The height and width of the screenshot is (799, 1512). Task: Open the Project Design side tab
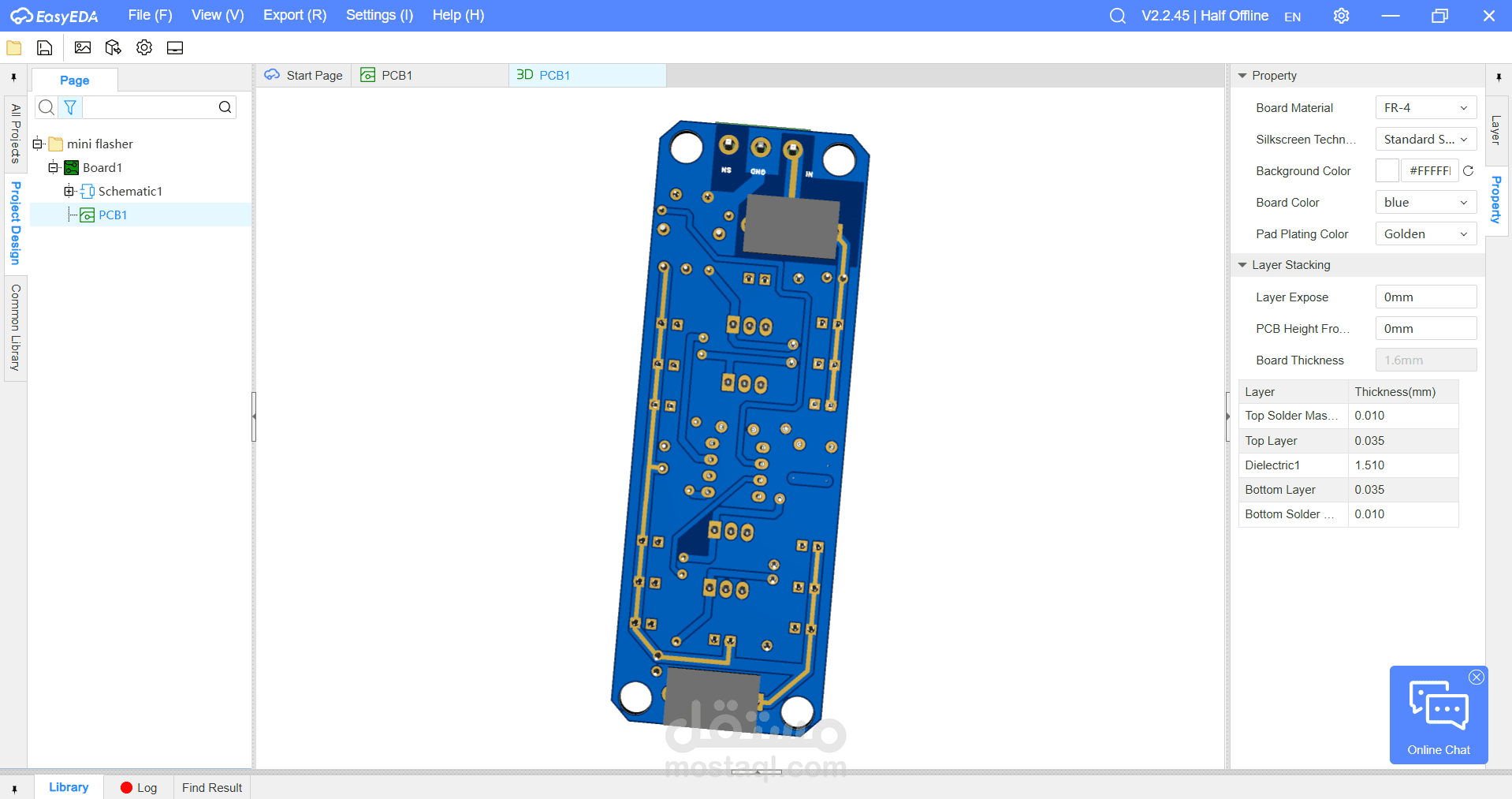[15, 223]
